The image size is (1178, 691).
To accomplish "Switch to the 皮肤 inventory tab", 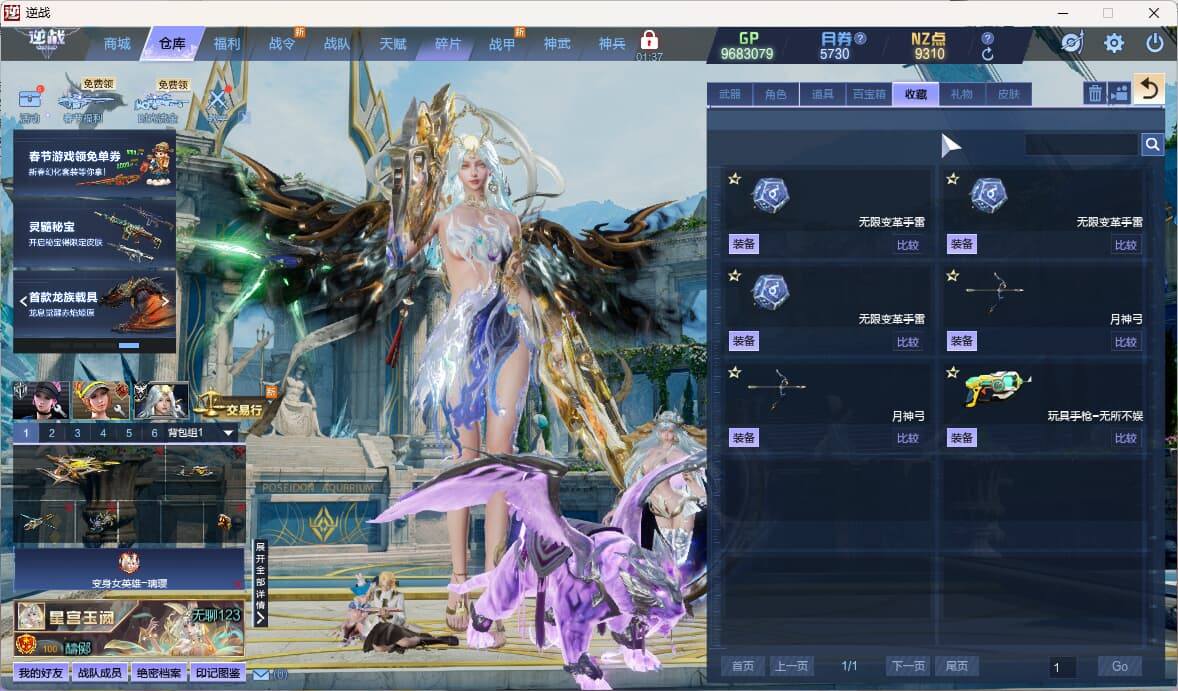I will (x=1009, y=94).
